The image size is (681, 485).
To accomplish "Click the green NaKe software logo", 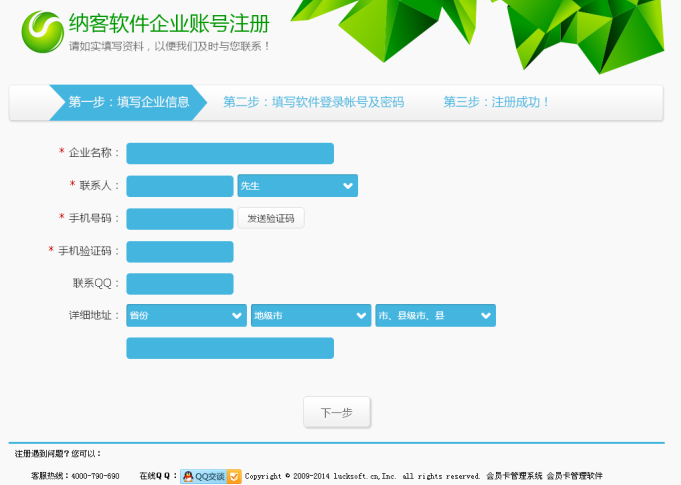I will point(42,31).
